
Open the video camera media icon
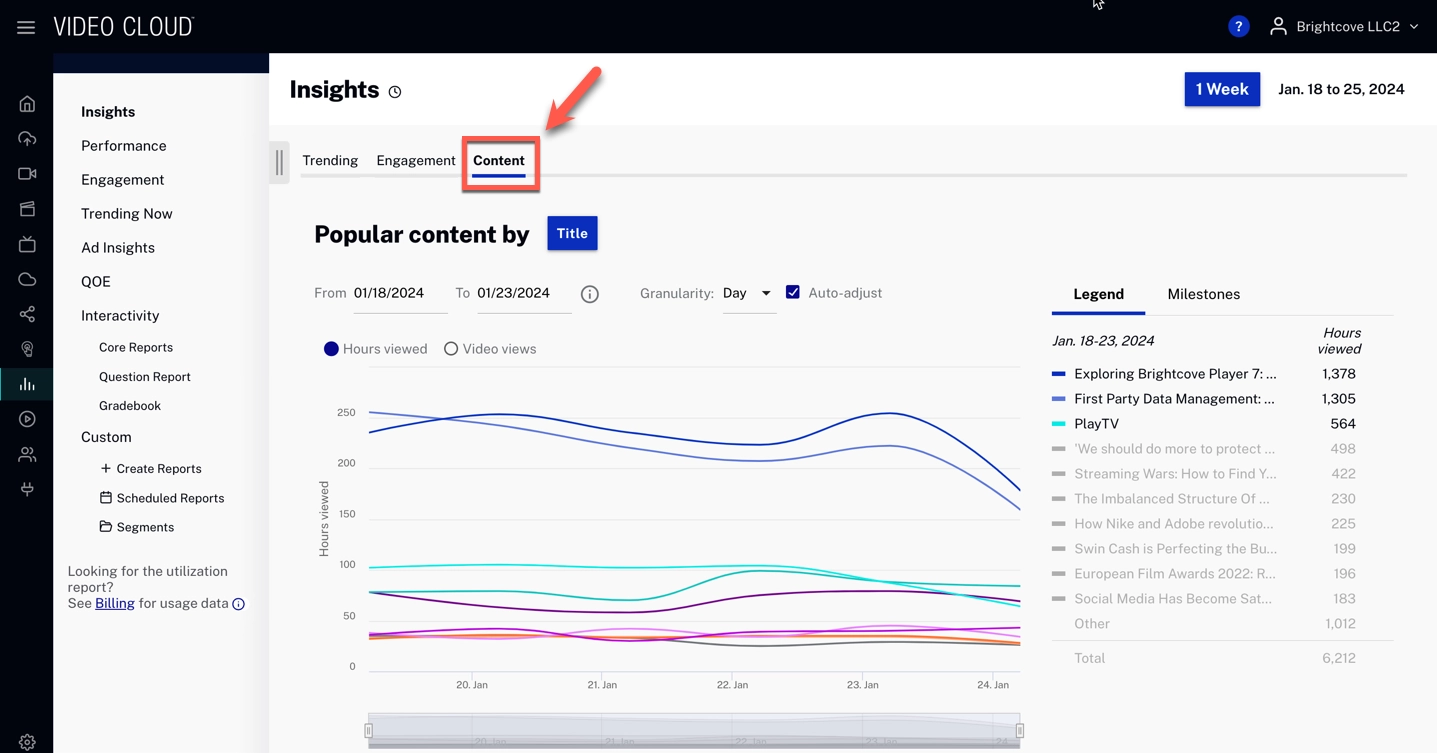[27, 173]
